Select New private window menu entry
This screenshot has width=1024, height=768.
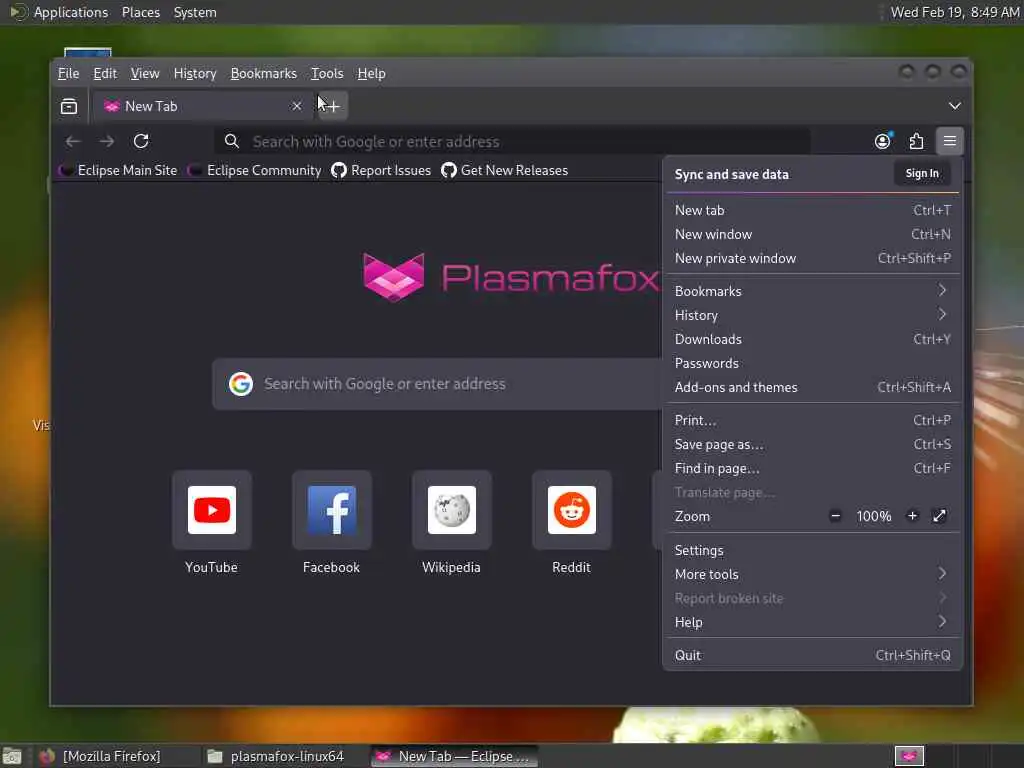pos(812,259)
